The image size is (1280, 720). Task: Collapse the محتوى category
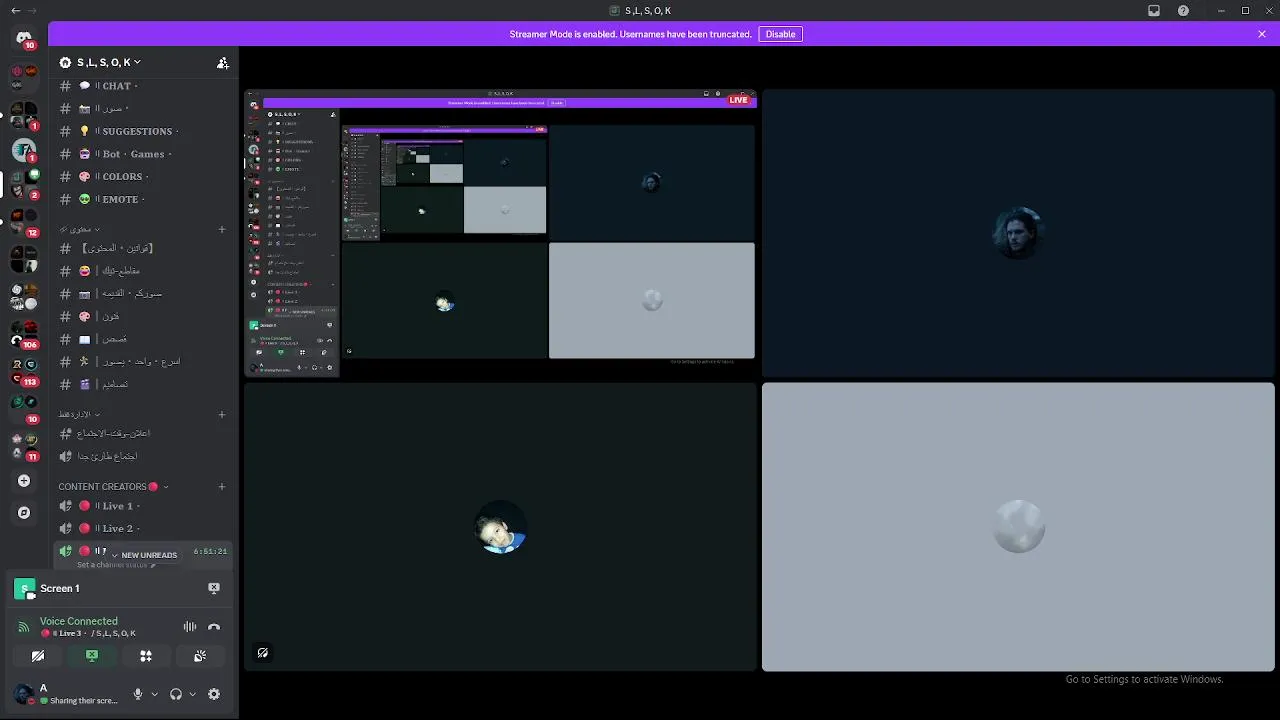[82, 229]
